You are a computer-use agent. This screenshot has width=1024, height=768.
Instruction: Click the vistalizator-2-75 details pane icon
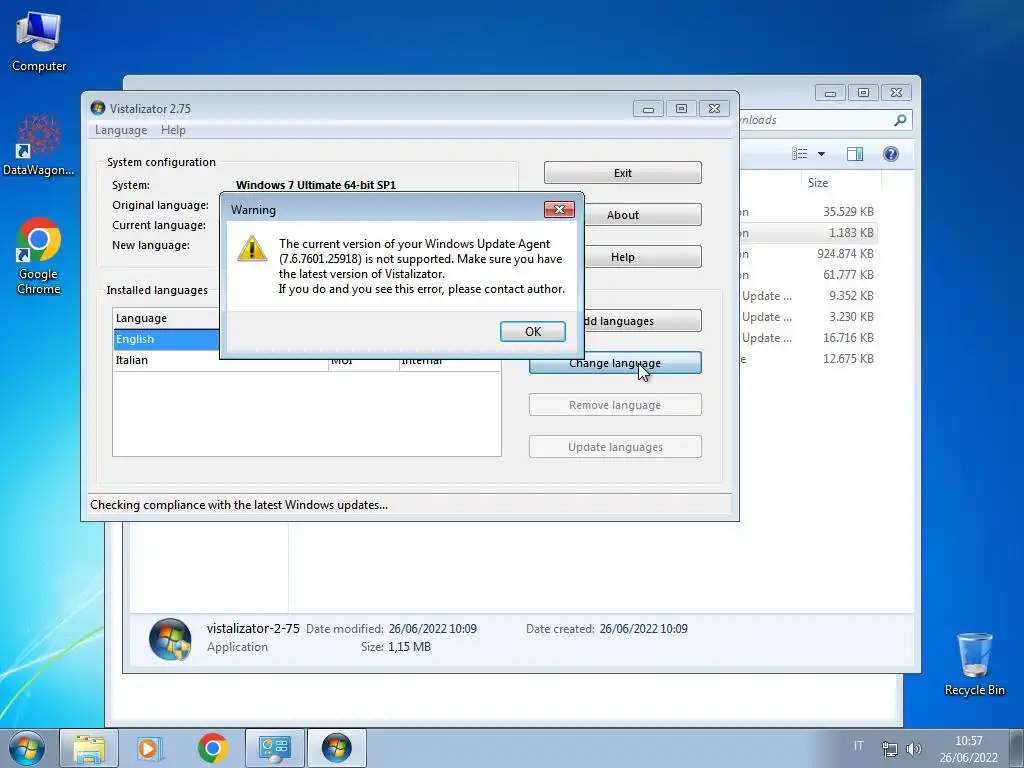tap(170, 639)
